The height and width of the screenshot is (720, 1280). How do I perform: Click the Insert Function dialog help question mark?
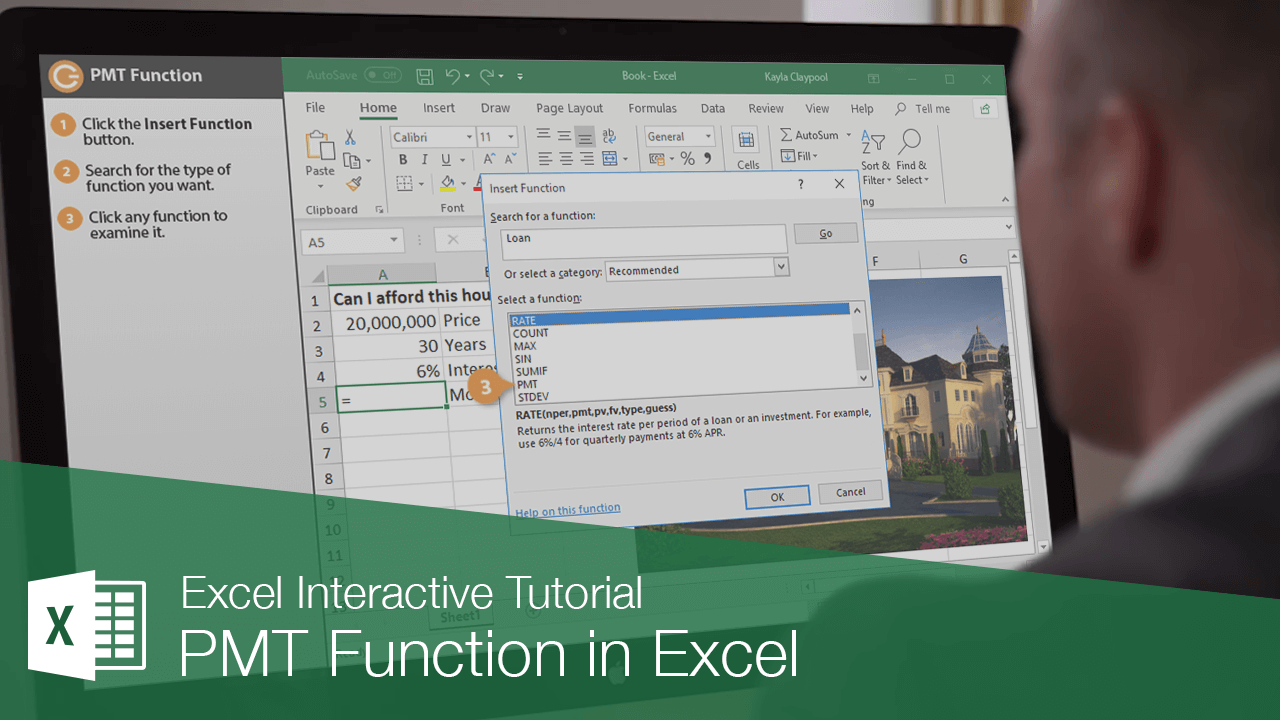click(x=800, y=184)
